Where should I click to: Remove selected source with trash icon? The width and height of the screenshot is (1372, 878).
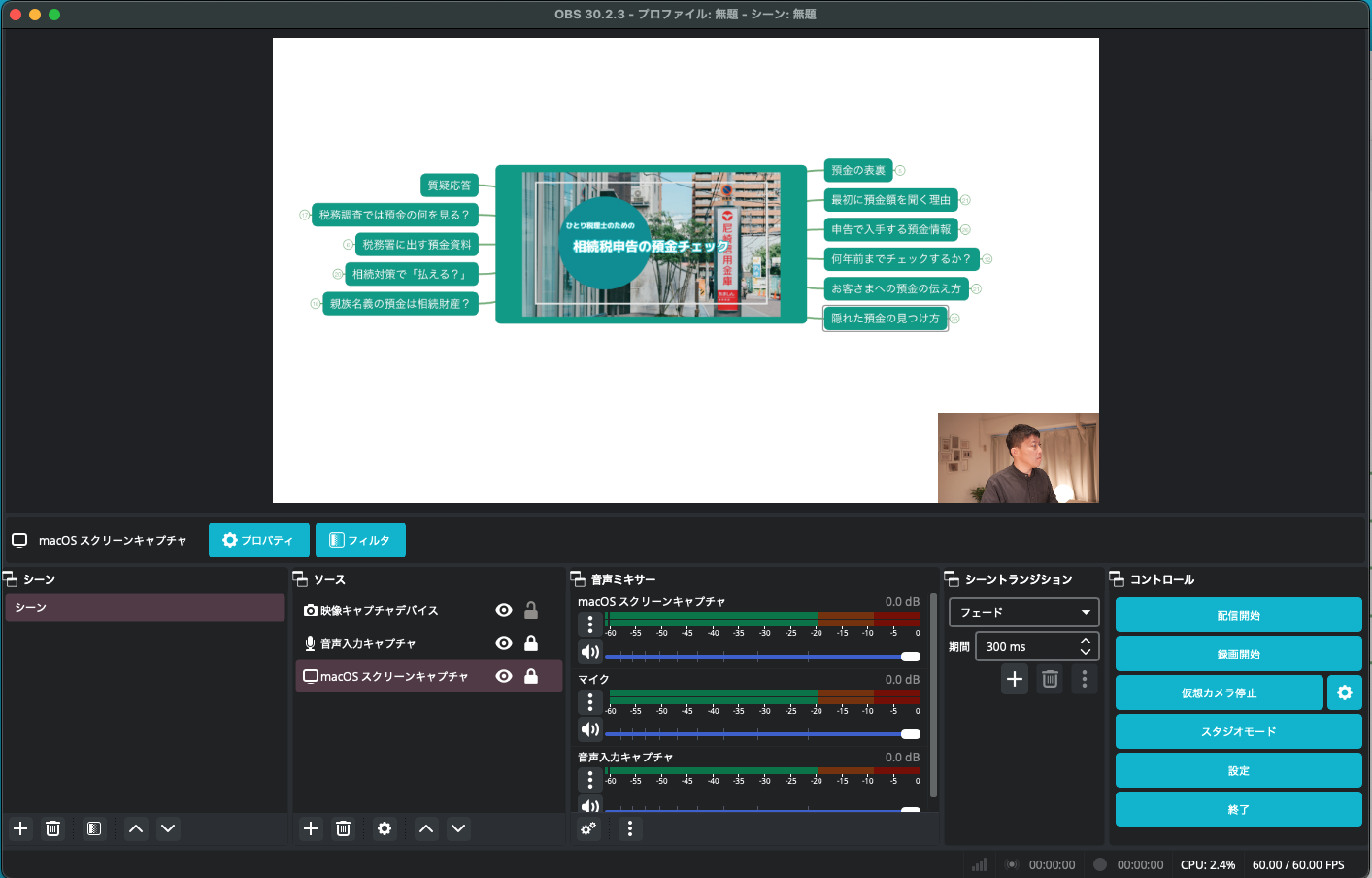point(343,828)
